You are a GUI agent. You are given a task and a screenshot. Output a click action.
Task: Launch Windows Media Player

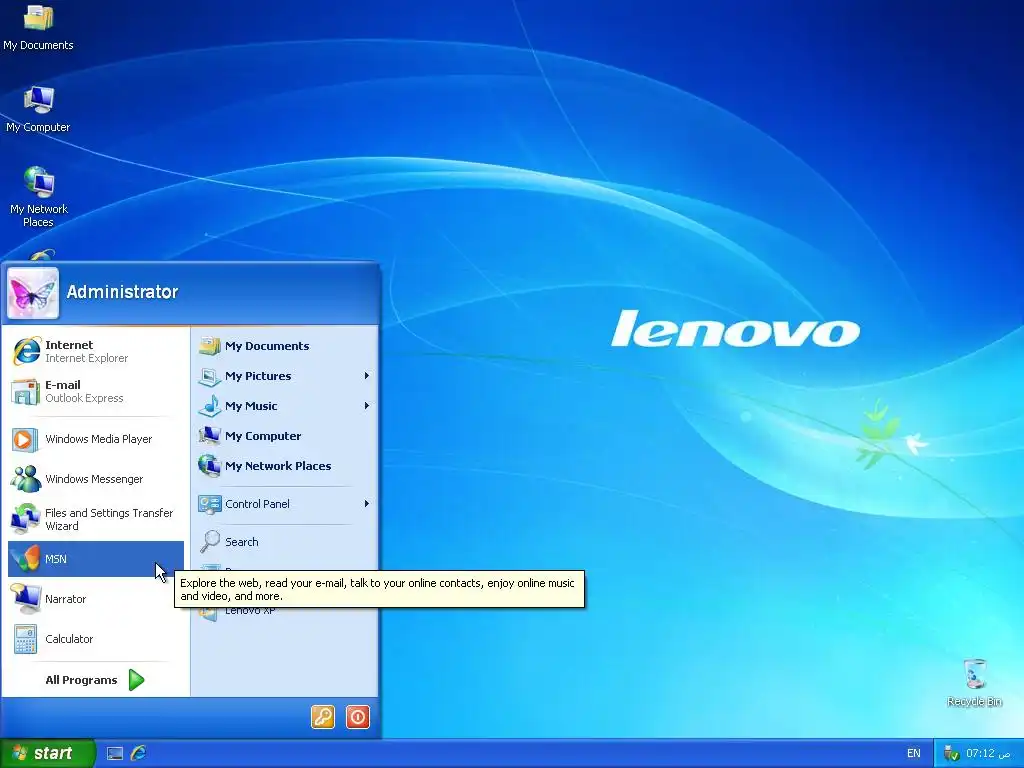pos(95,439)
